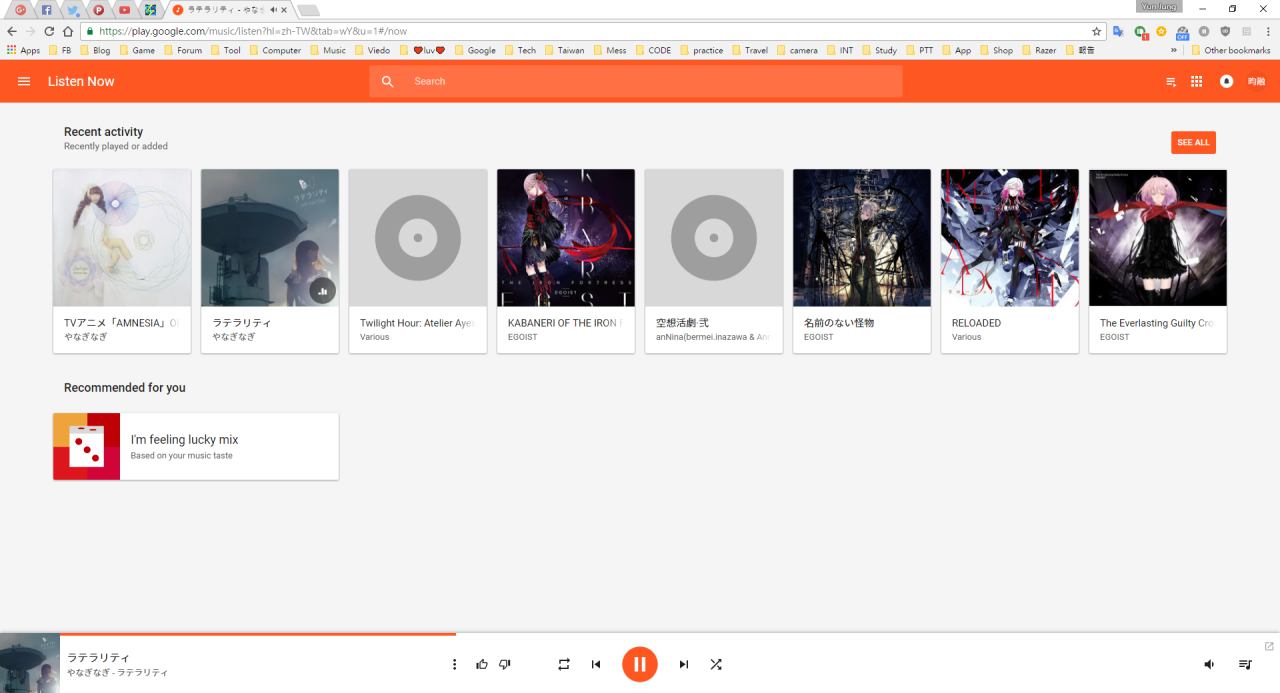Go back in browser history
This screenshot has height=693, width=1280.
[x=12, y=31]
